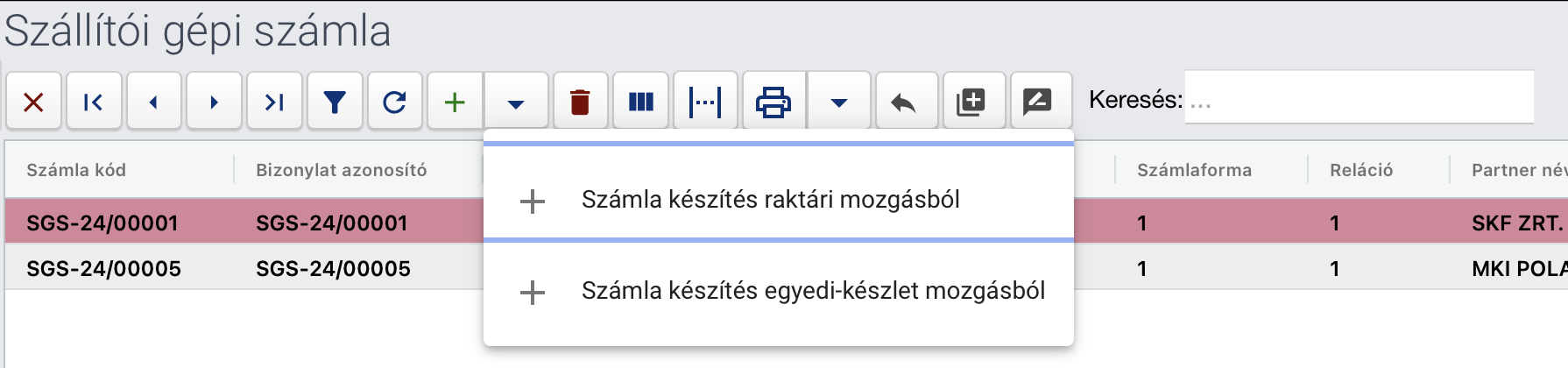Open the filter funnel icon

coord(335,102)
